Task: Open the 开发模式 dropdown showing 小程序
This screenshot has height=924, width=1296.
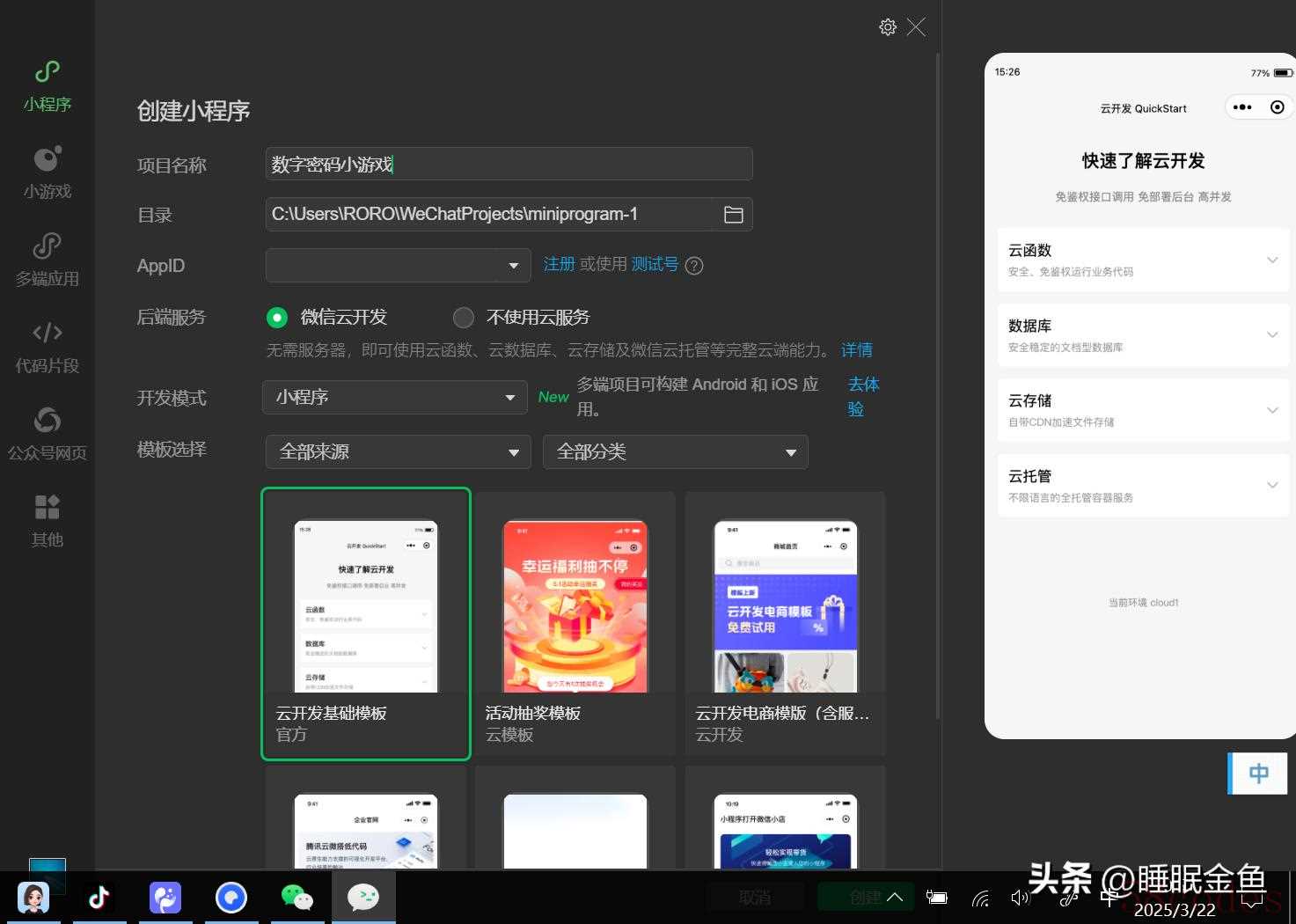Action: 395,398
